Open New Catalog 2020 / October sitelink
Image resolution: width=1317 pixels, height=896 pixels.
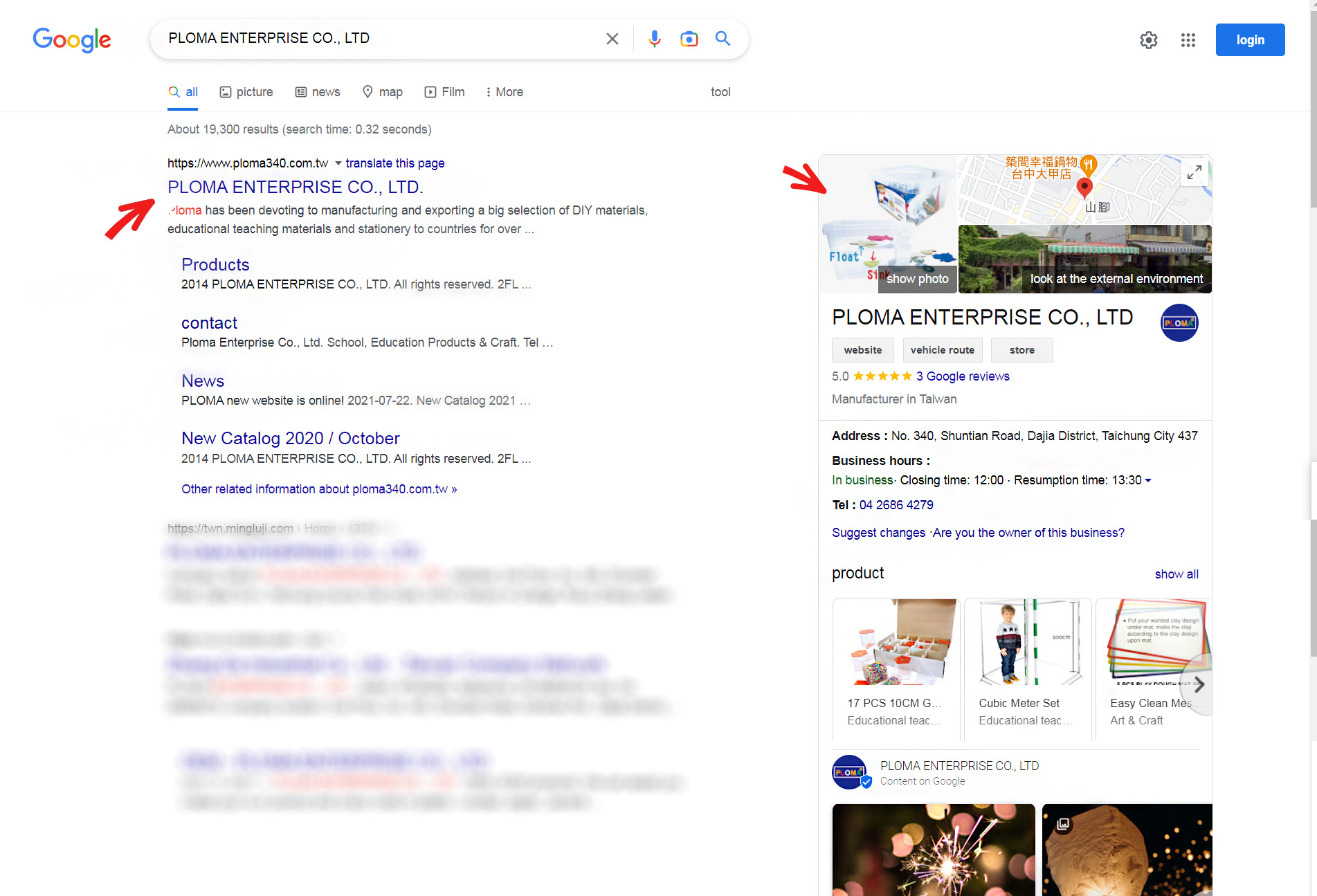click(291, 438)
